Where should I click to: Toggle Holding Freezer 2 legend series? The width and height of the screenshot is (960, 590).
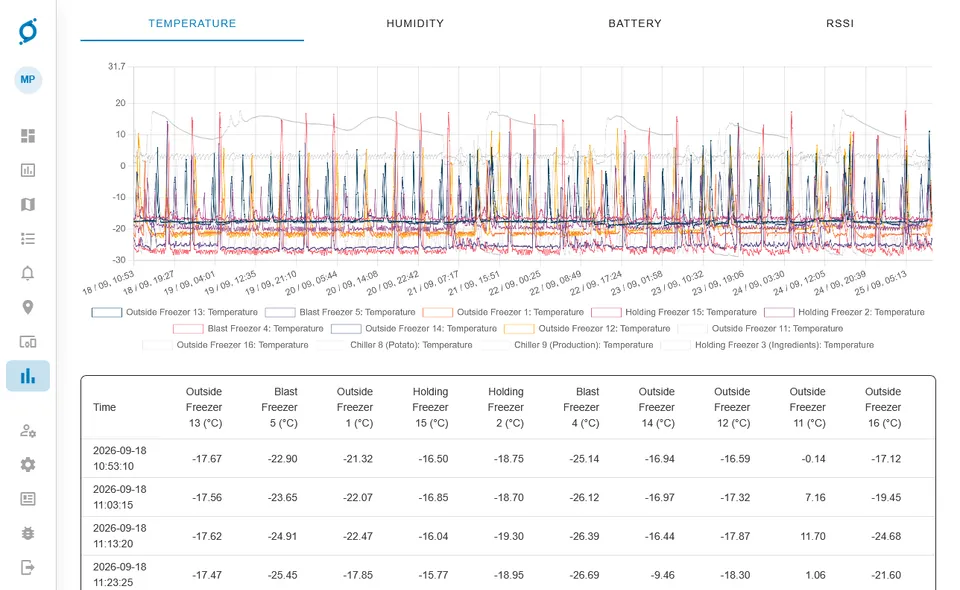(x=844, y=312)
